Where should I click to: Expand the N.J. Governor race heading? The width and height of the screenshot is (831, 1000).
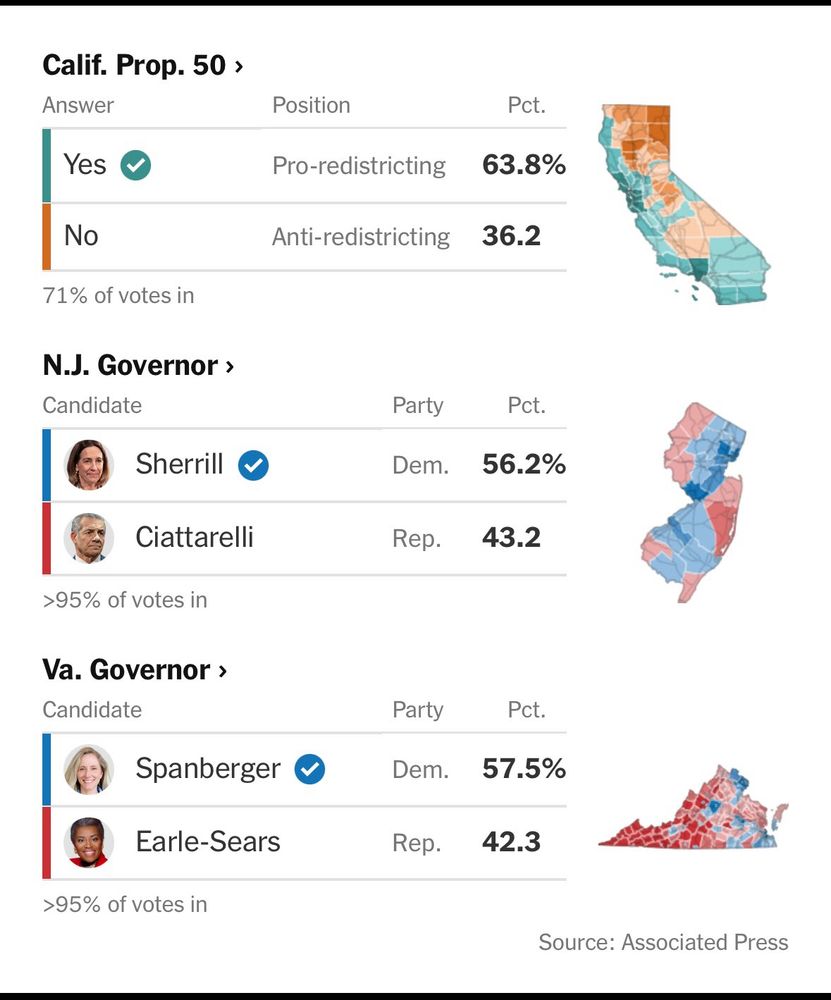(138, 366)
